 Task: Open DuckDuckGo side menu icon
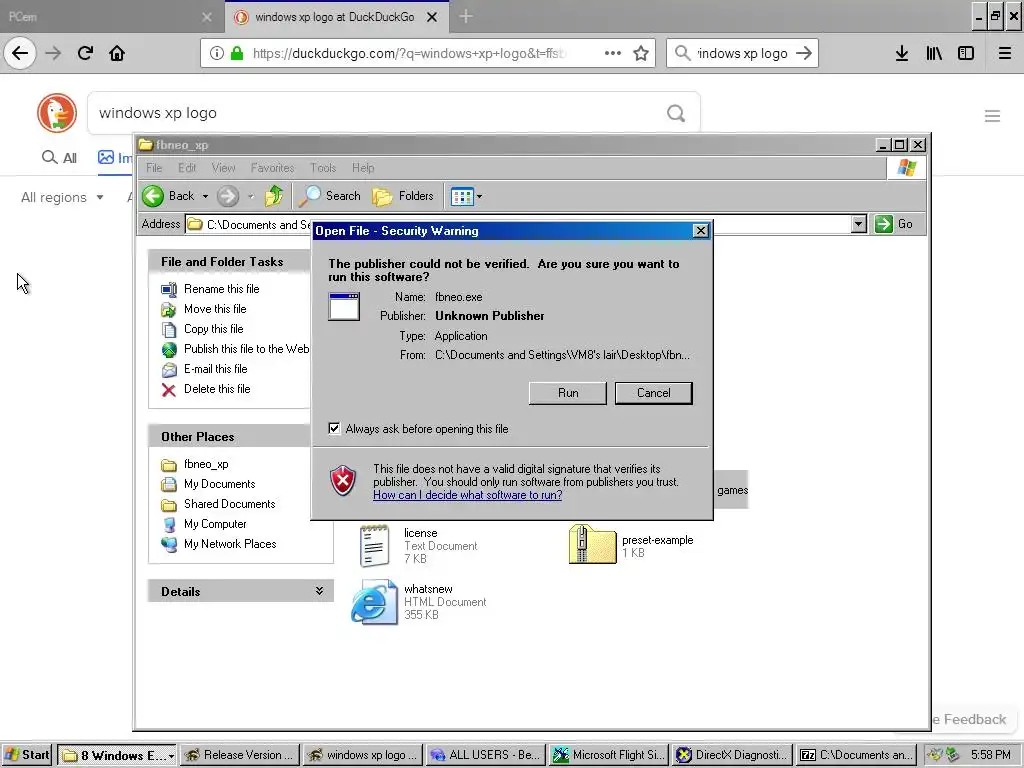[992, 116]
